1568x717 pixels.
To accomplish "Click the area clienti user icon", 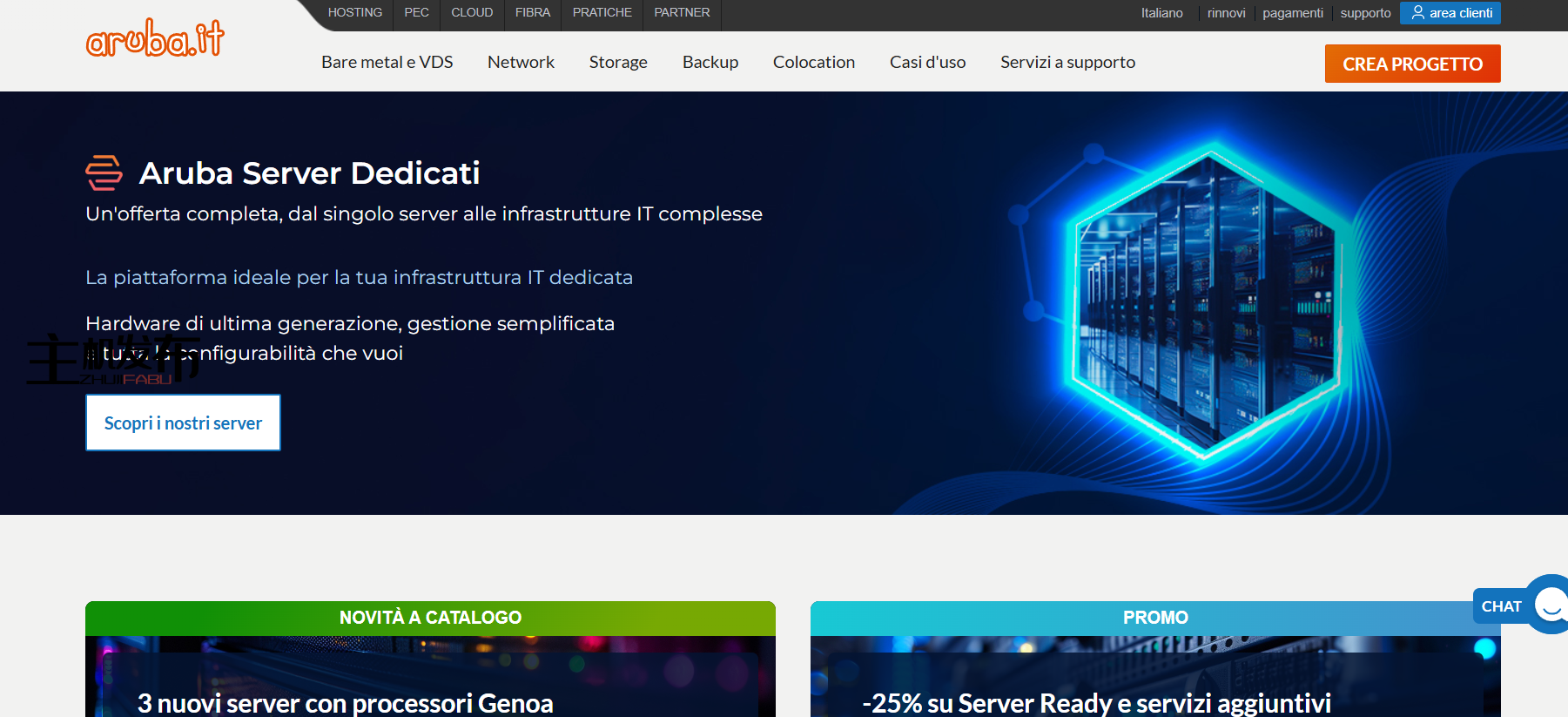I will click(1418, 12).
